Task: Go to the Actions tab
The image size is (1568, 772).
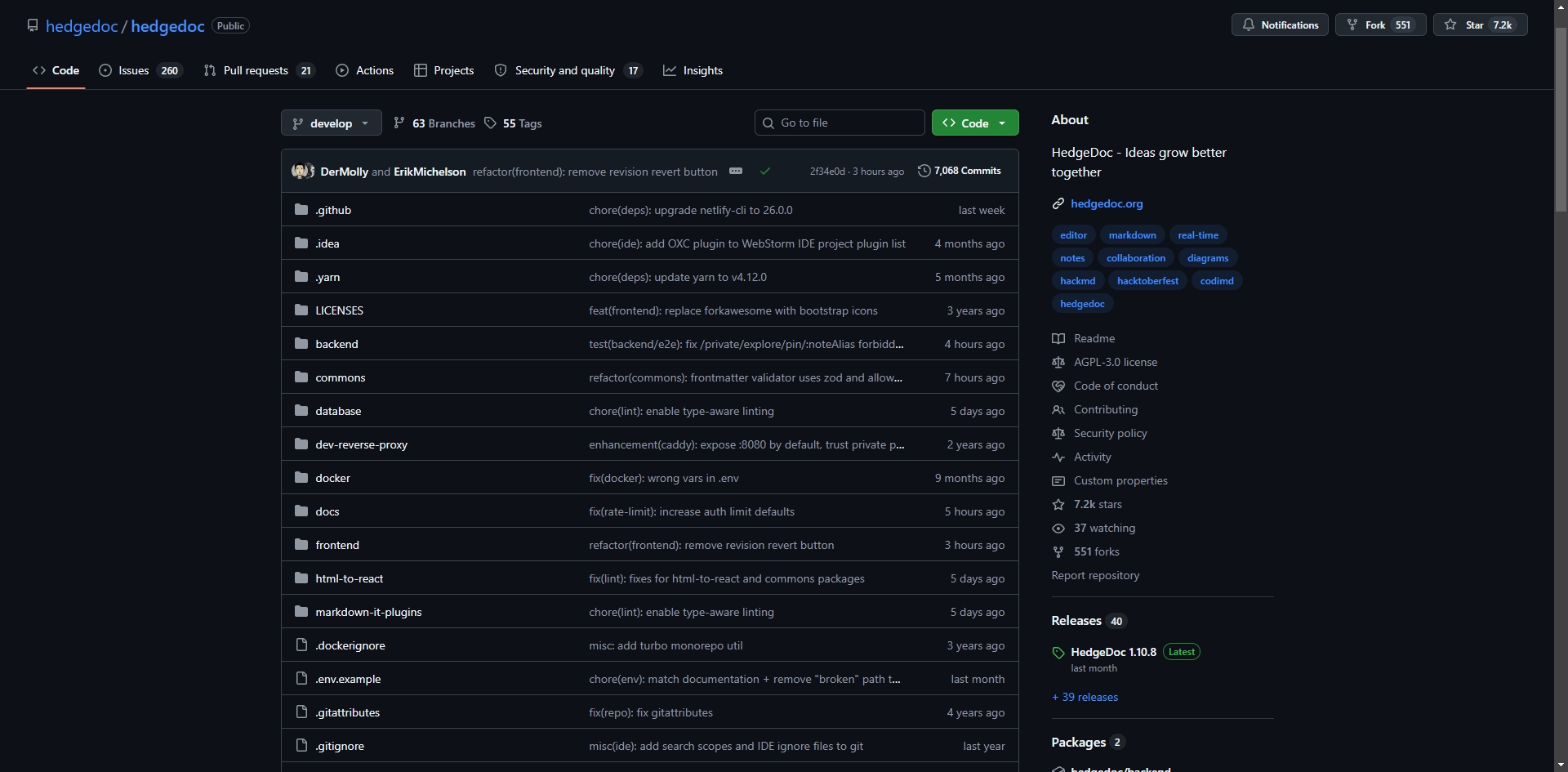Action: pyautogui.click(x=365, y=71)
